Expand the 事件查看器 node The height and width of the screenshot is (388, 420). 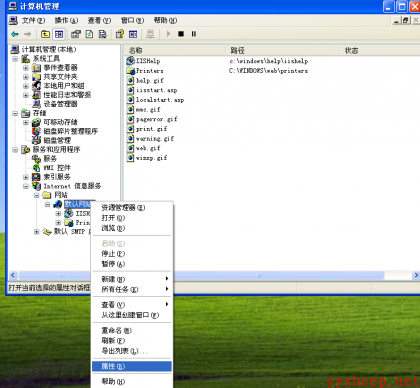26,68
